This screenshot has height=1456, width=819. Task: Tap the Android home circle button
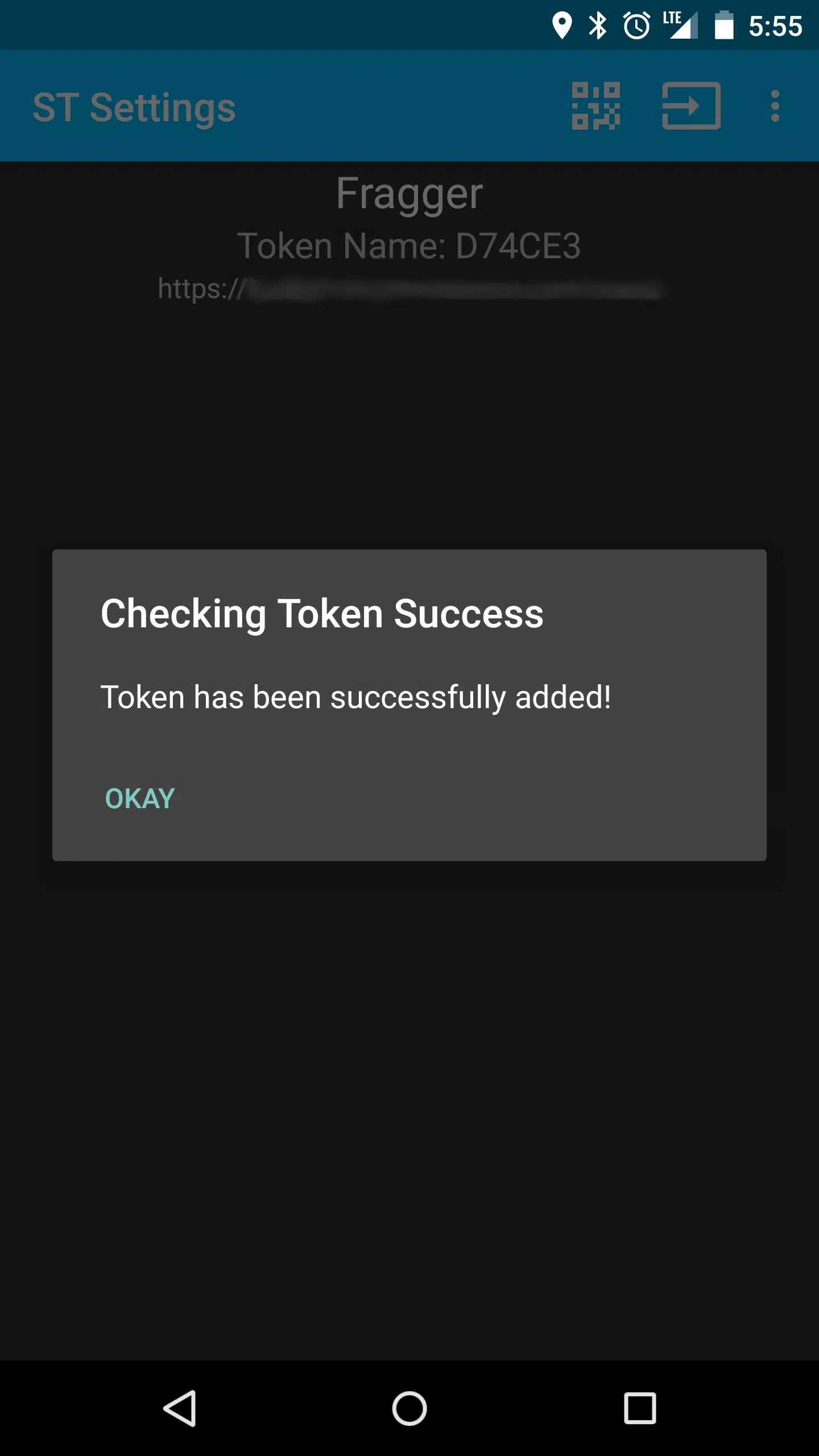(x=409, y=1408)
